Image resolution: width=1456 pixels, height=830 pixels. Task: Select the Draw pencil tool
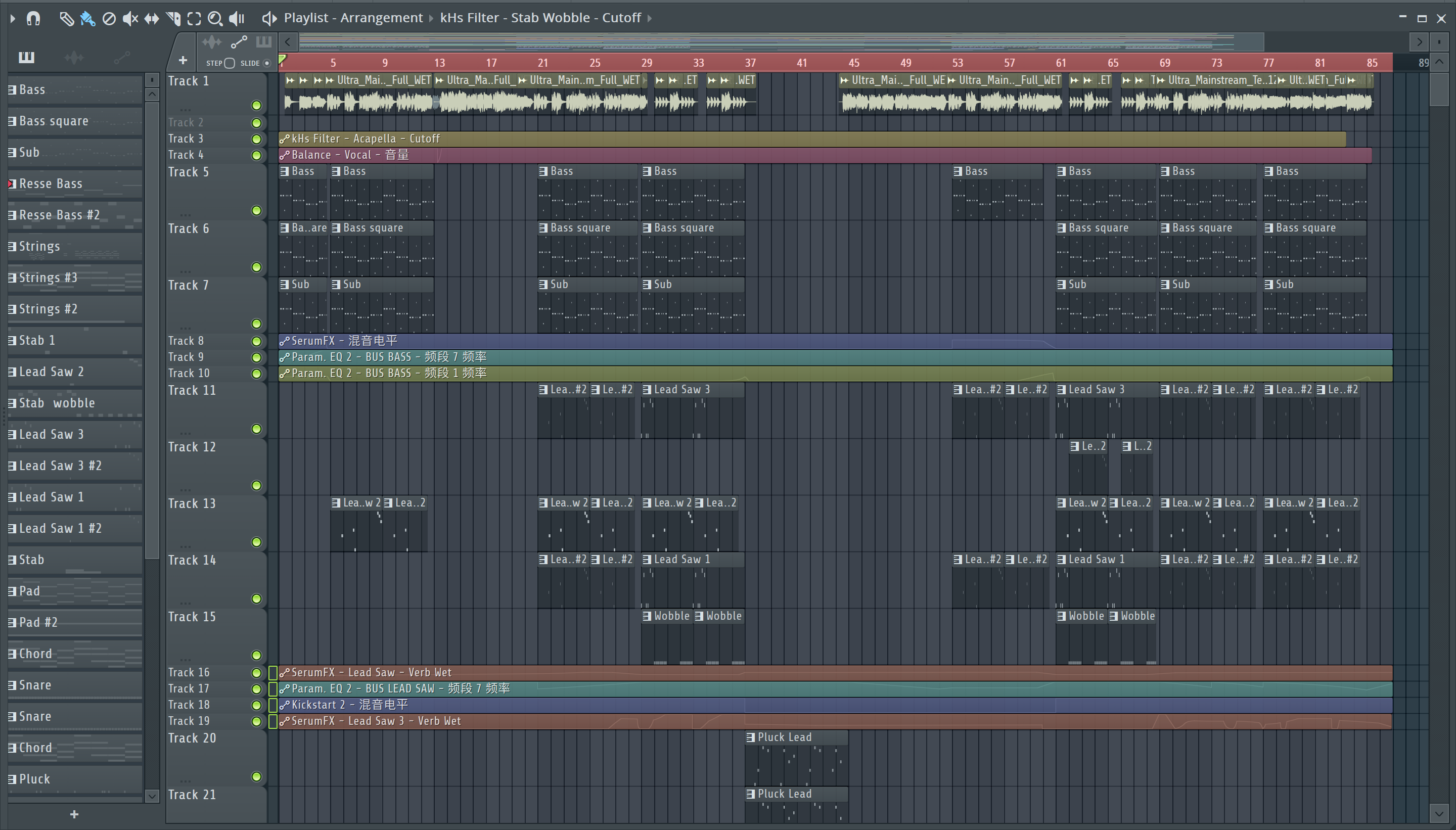coord(67,19)
